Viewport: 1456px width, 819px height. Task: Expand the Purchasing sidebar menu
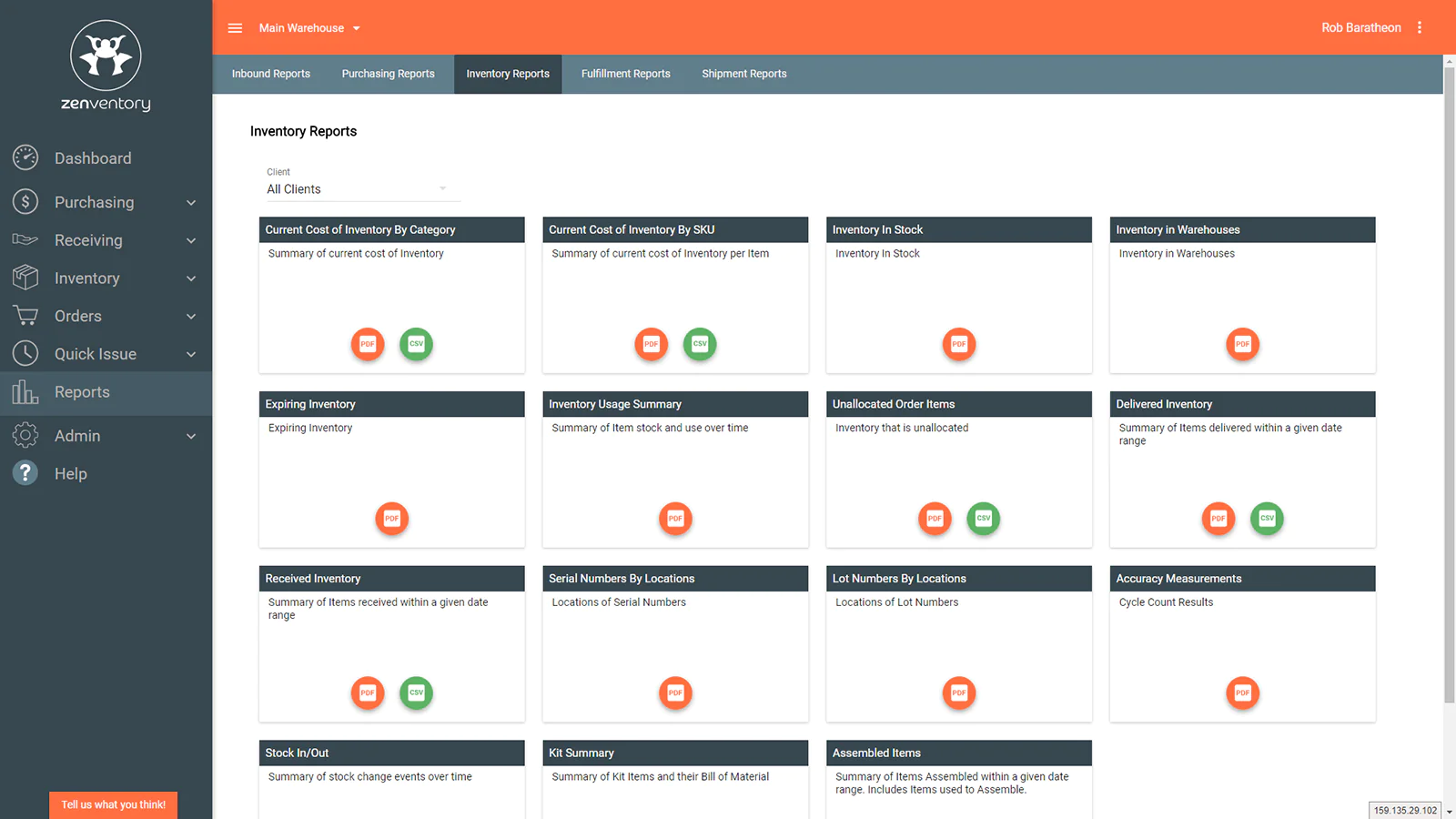(106, 202)
